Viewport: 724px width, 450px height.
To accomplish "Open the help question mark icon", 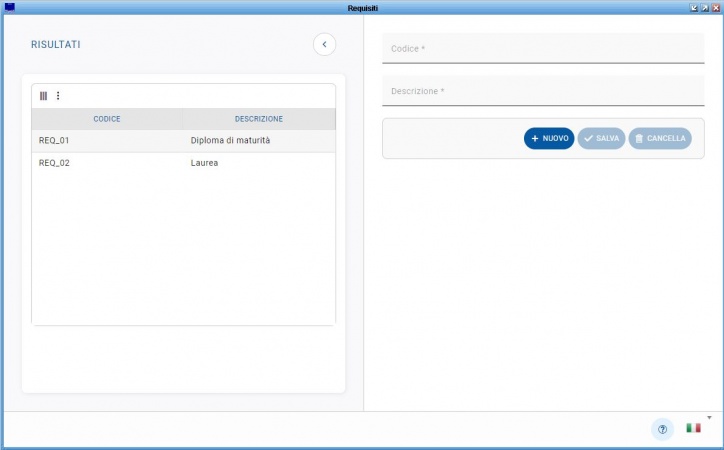I will pyautogui.click(x=662, y=429).
